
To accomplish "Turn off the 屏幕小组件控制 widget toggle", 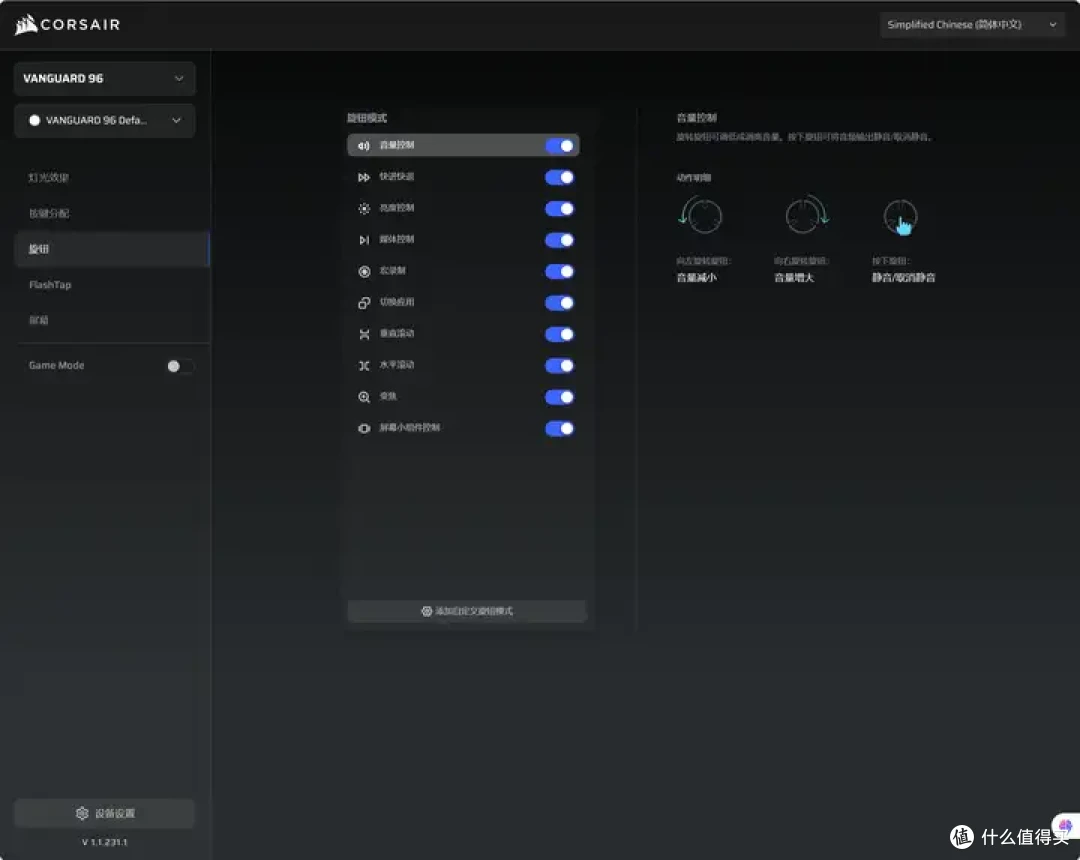I will tap(559, 428).
